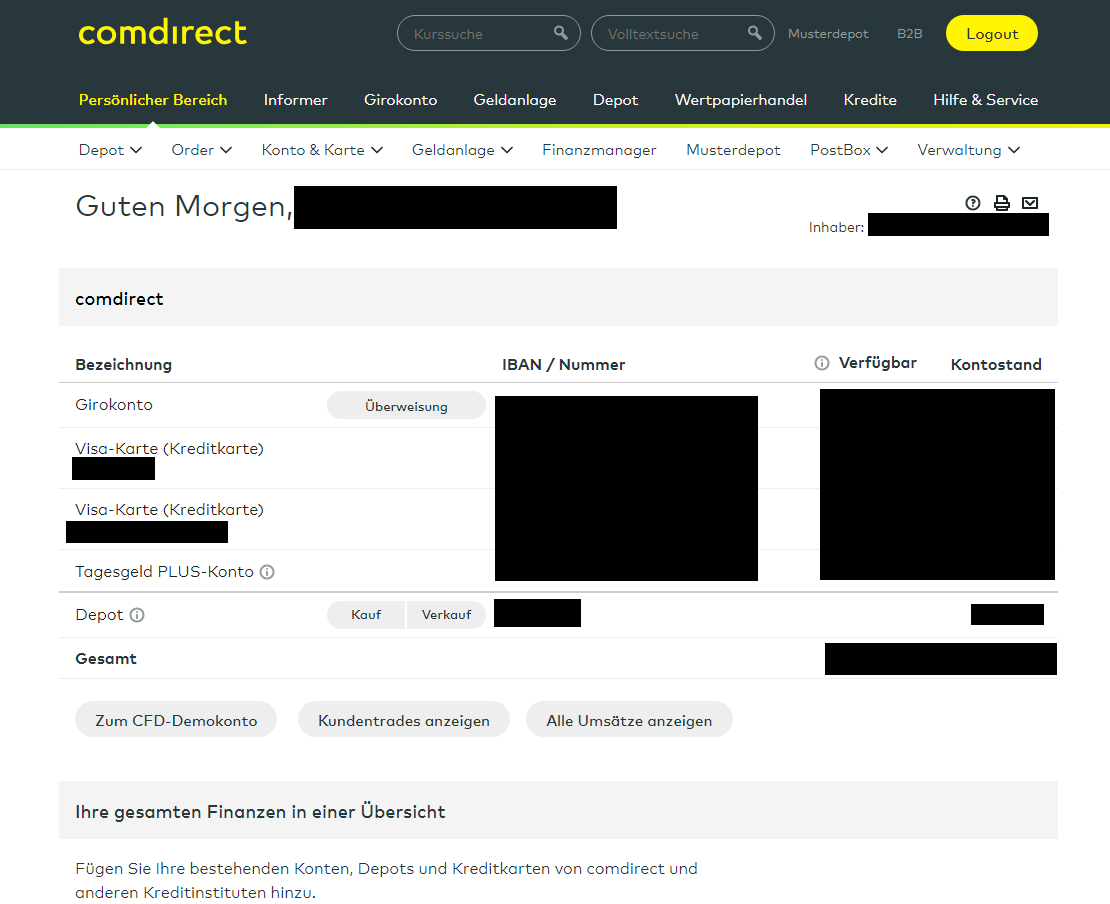
Task: Switch to the Wertpapierhandel navigation tab
Action: 741,100
